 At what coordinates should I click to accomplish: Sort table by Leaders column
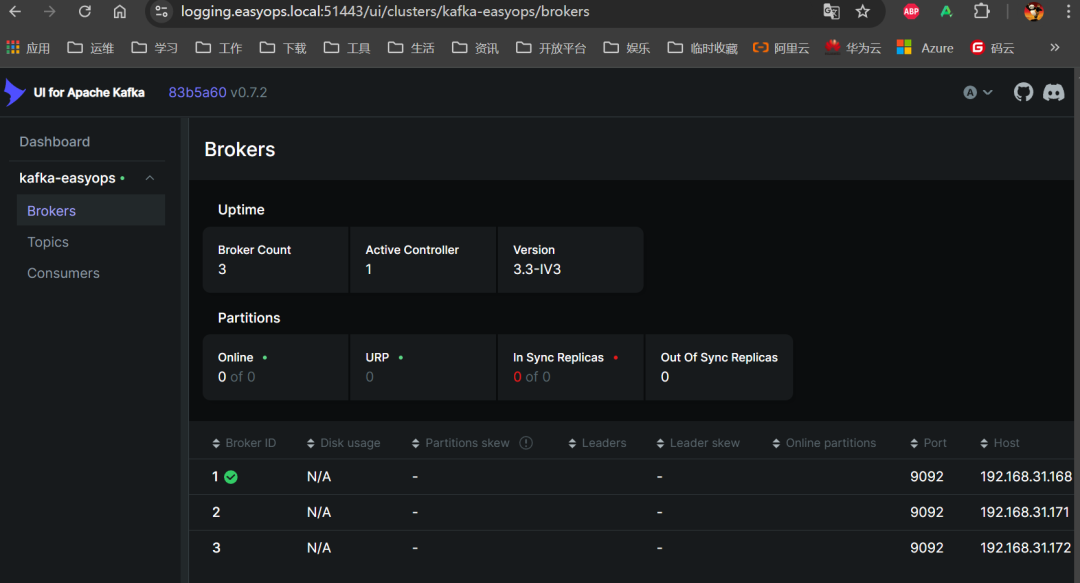click(x=597, y=443)
